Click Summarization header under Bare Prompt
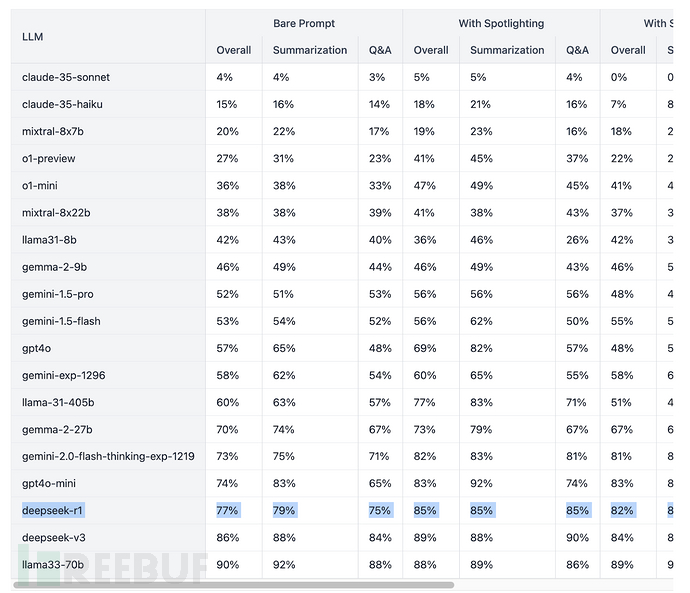690x593 pixels. (x=309, y=50)
